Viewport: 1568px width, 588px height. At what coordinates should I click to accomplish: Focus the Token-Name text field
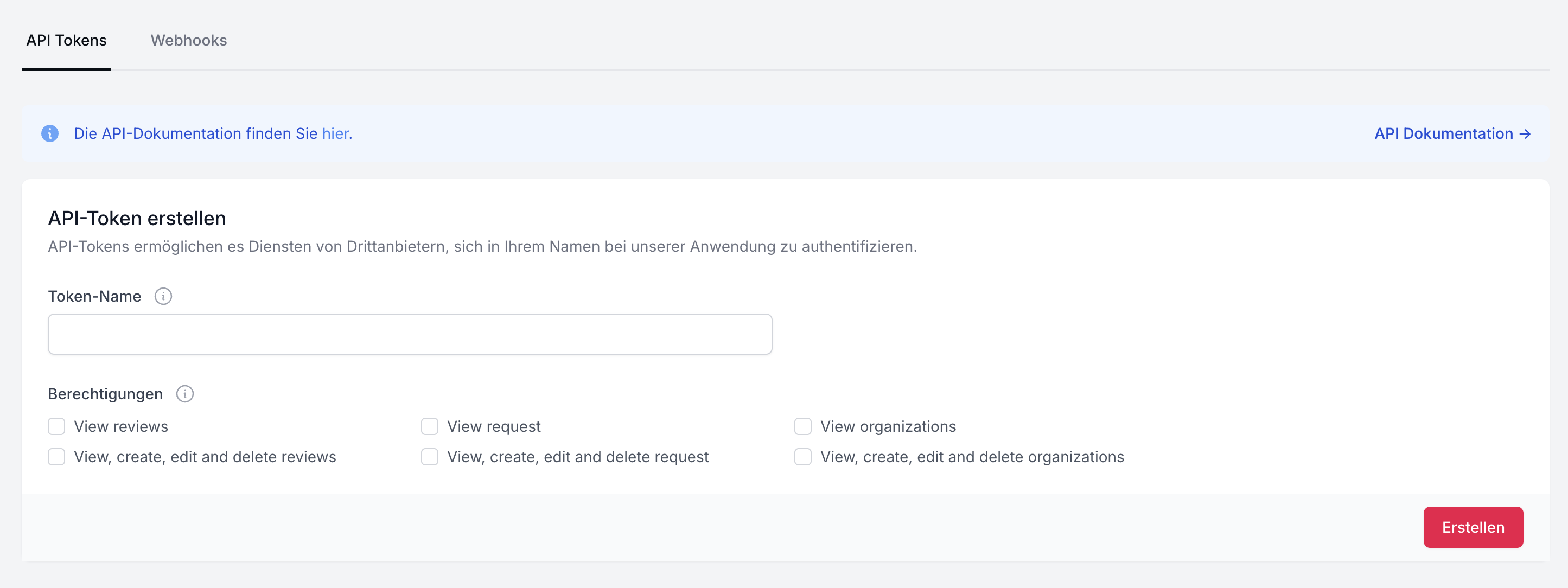pos(410,334)
